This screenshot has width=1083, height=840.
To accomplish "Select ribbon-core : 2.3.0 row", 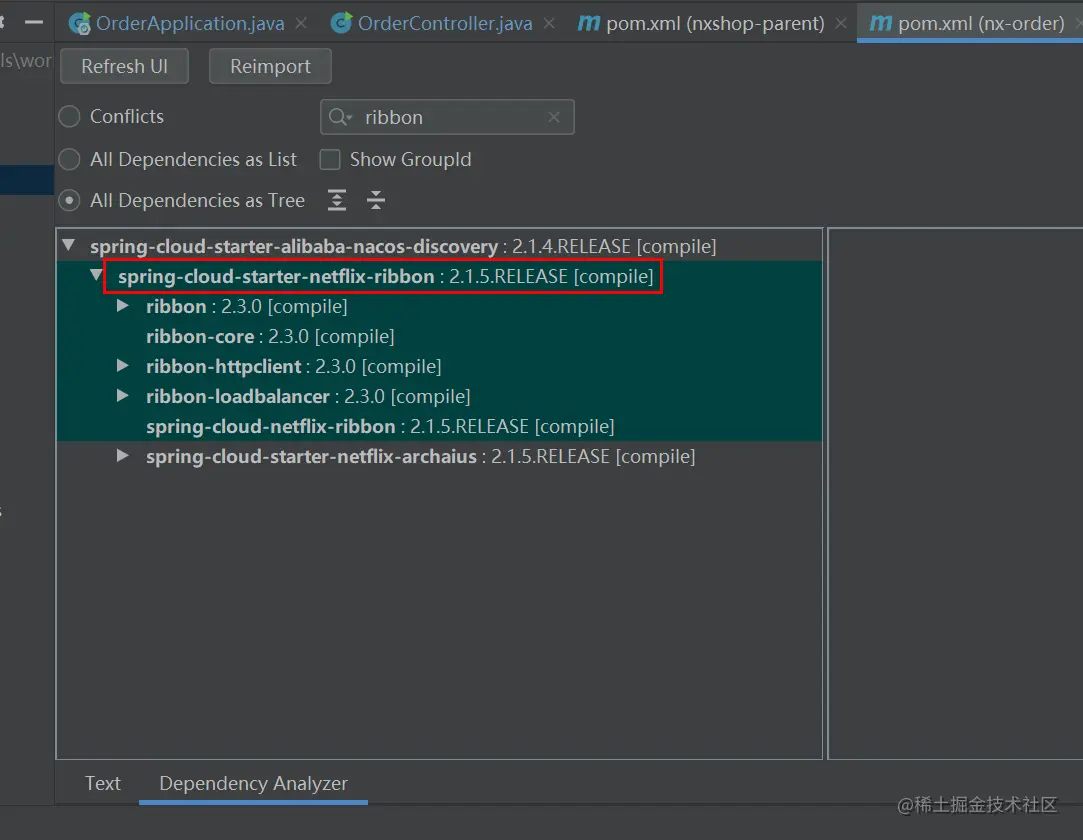I will pos(439,336).
